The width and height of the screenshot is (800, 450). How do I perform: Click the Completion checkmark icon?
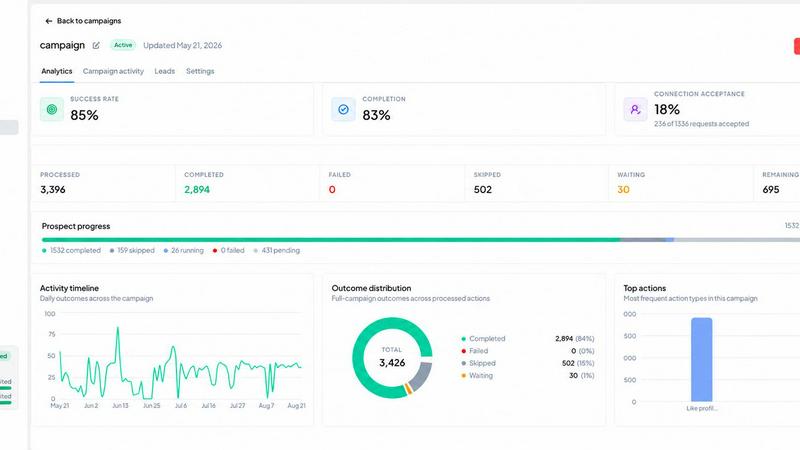point(343,109)
